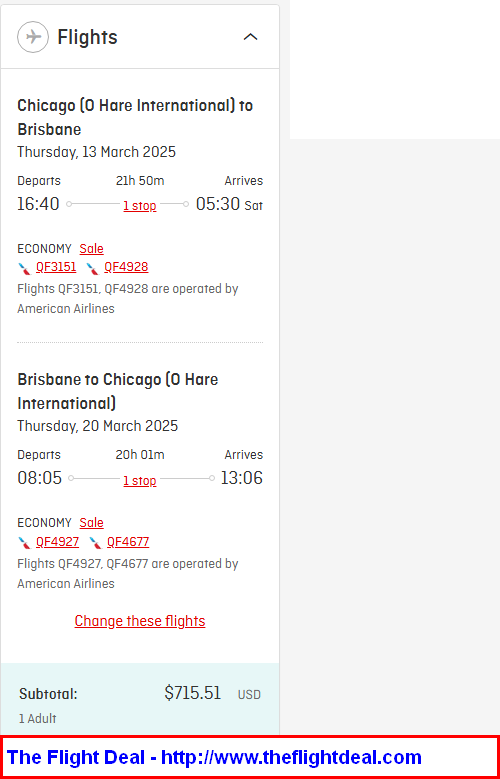
Task: Open flight QF3151 details link
Action: 56,267
